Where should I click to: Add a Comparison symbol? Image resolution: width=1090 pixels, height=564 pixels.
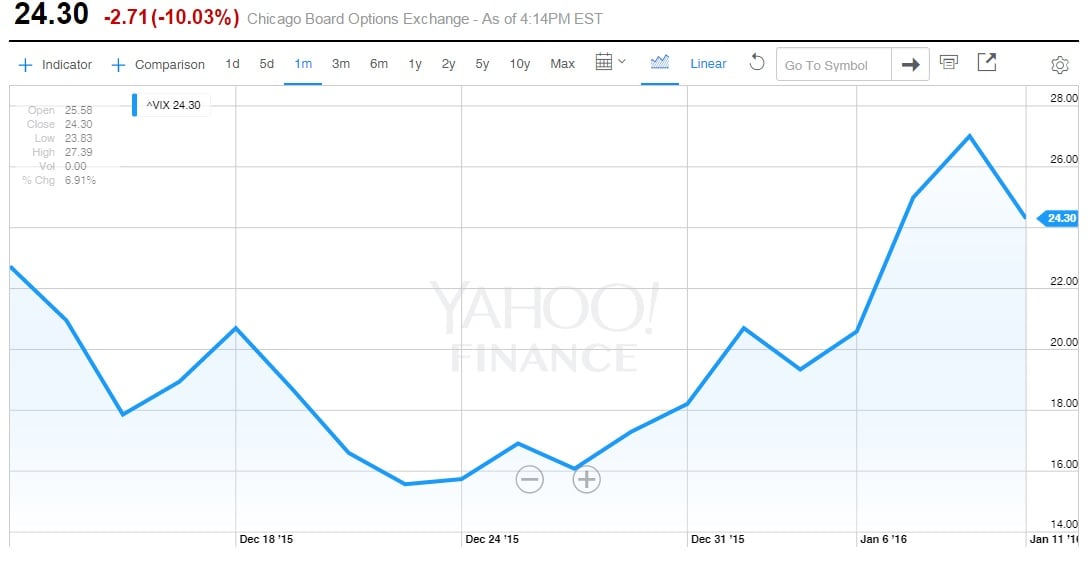[158, 65]
